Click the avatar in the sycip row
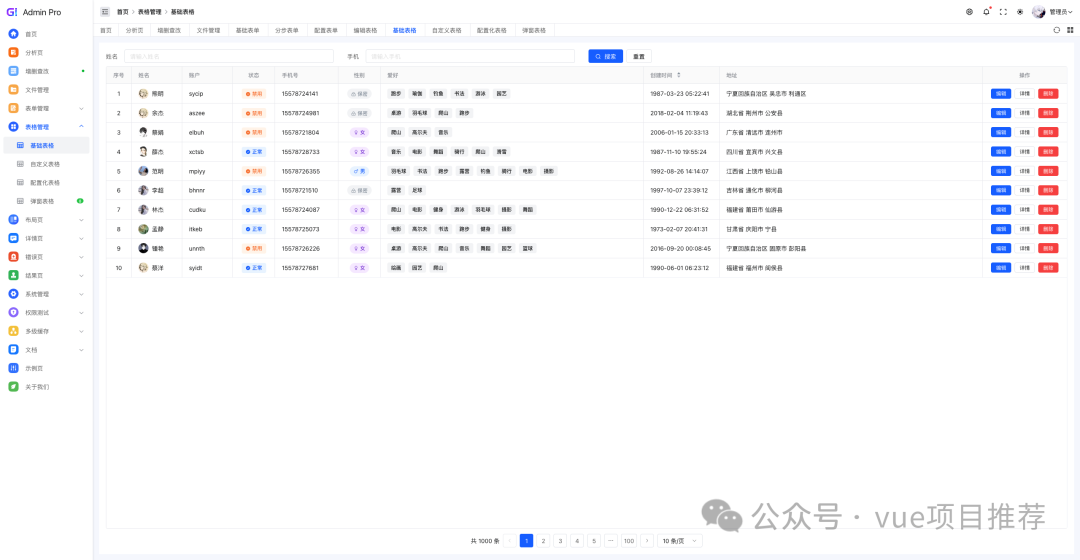This screenshot has width=1080, height=560. [x=143, y=94]
